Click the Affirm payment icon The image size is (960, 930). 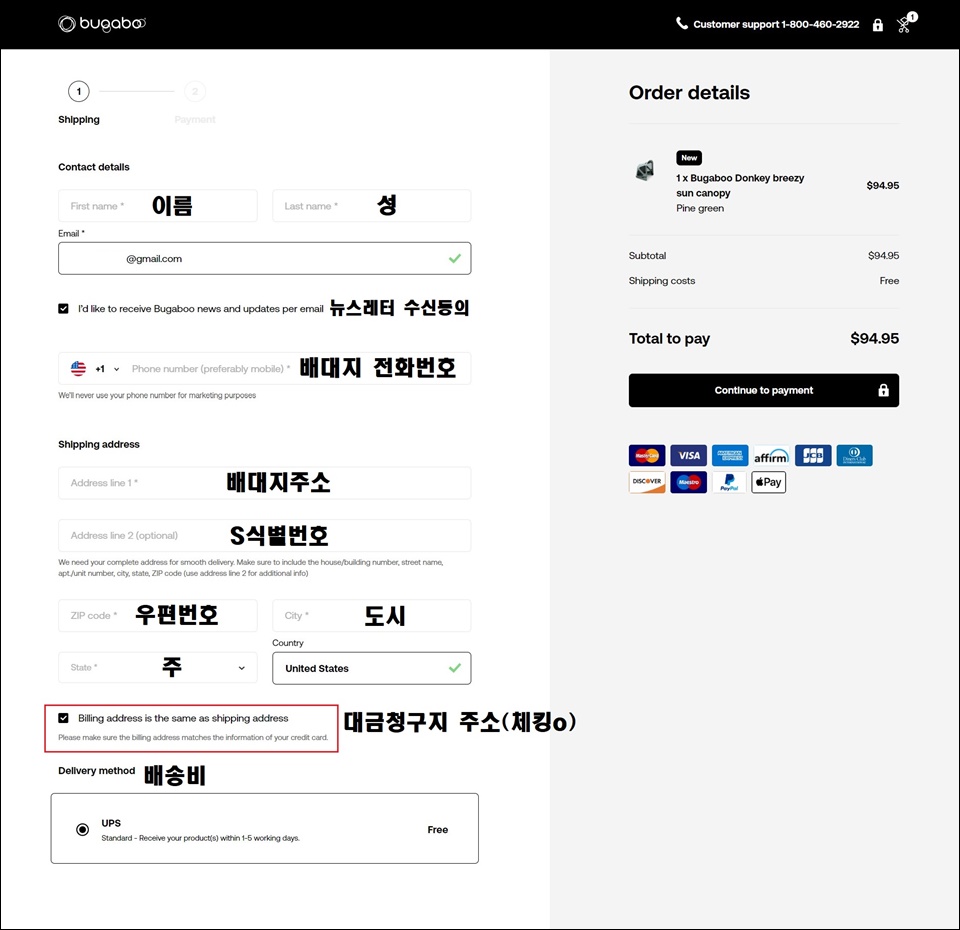771,456
